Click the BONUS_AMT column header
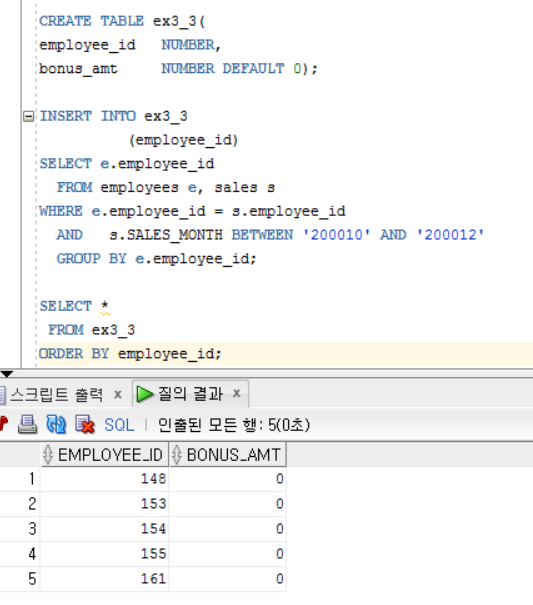The image size is (533, 605). (228, 455)
